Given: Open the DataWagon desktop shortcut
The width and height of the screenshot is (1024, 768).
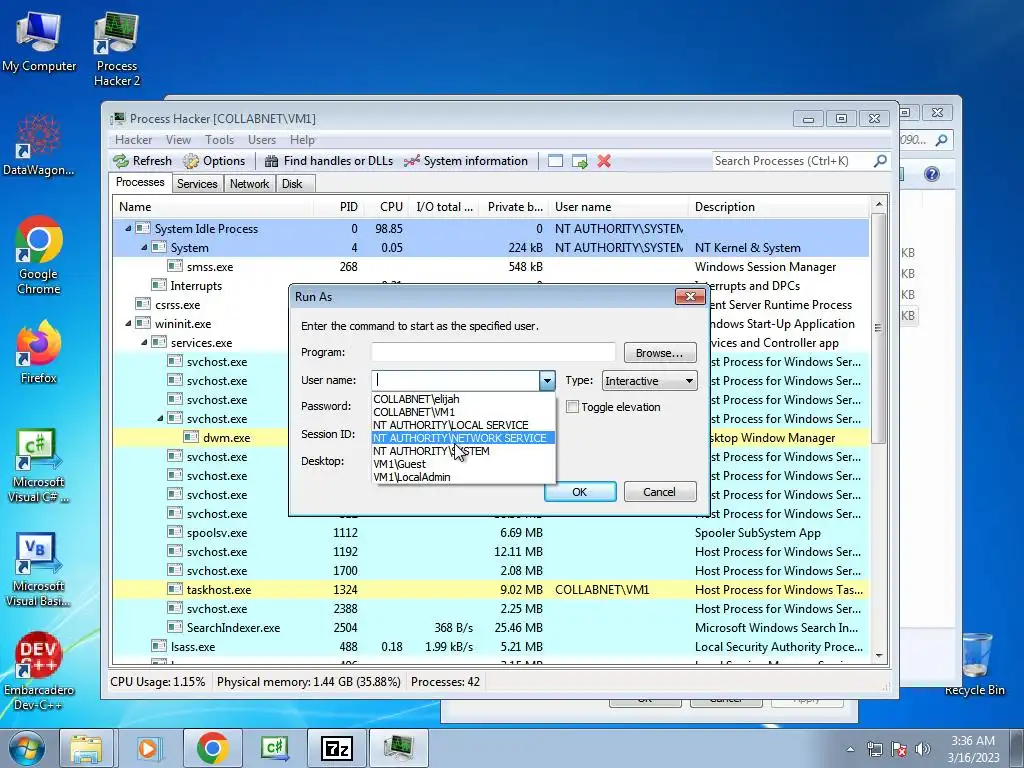Looking at the screenshot, I should click(39, 145).
